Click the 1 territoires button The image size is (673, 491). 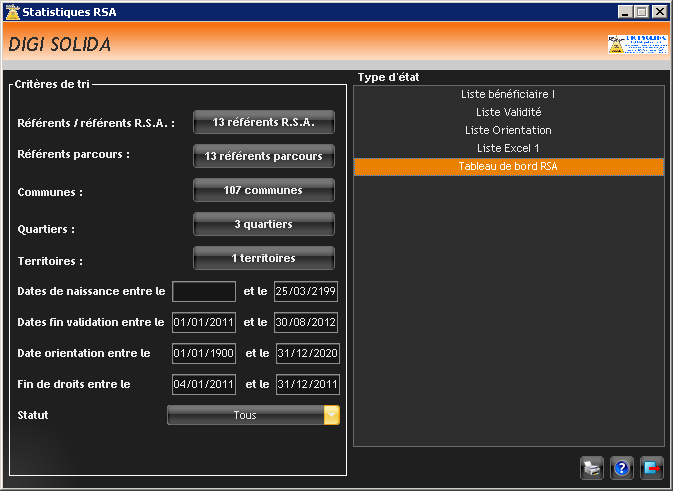click(263, 258)
